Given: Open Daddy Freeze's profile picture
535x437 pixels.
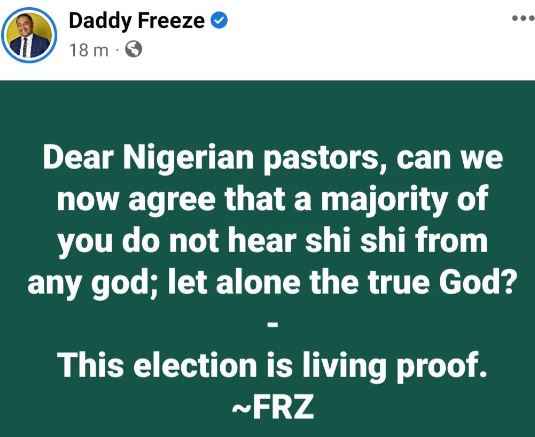Looking at the screenshot, I should tap(29, 35).
